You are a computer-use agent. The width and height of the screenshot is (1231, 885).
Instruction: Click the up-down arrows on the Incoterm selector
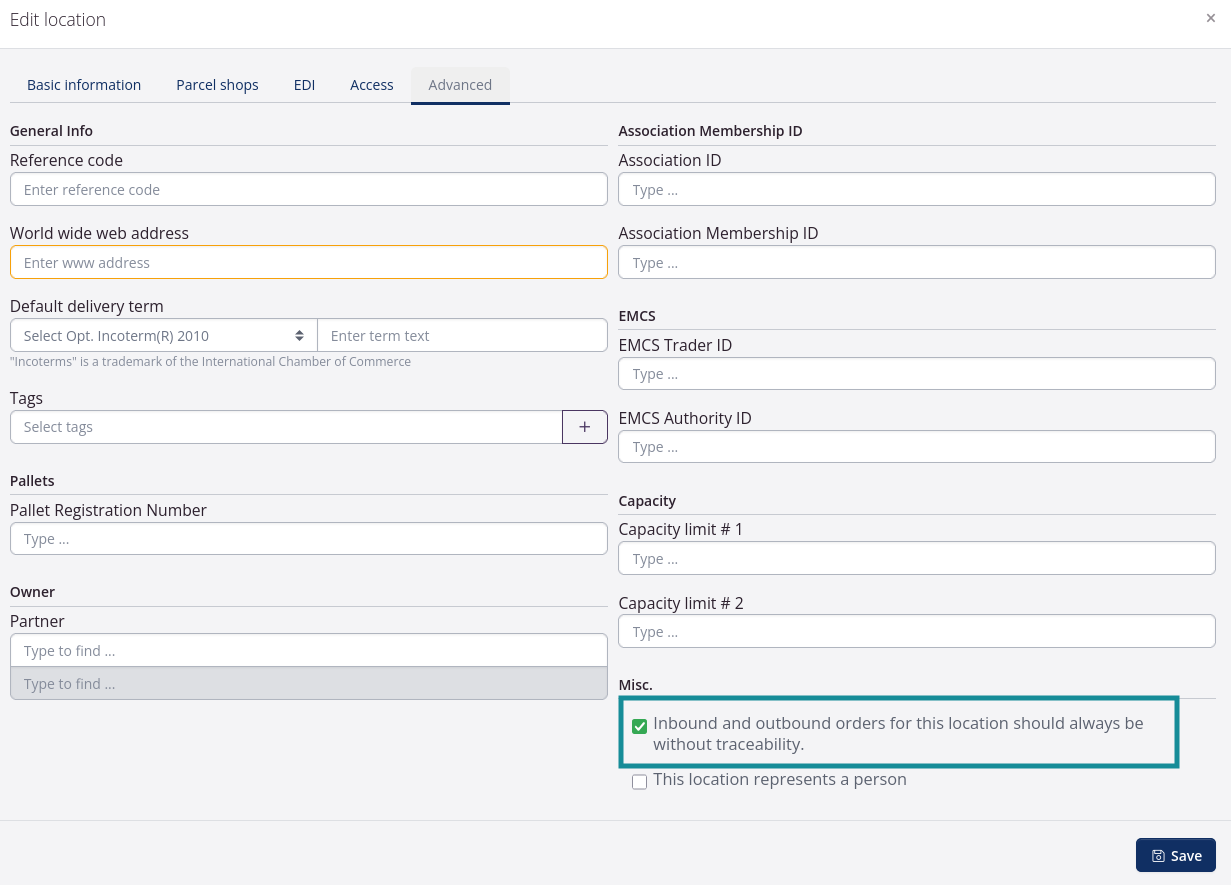tap(299, 335)
